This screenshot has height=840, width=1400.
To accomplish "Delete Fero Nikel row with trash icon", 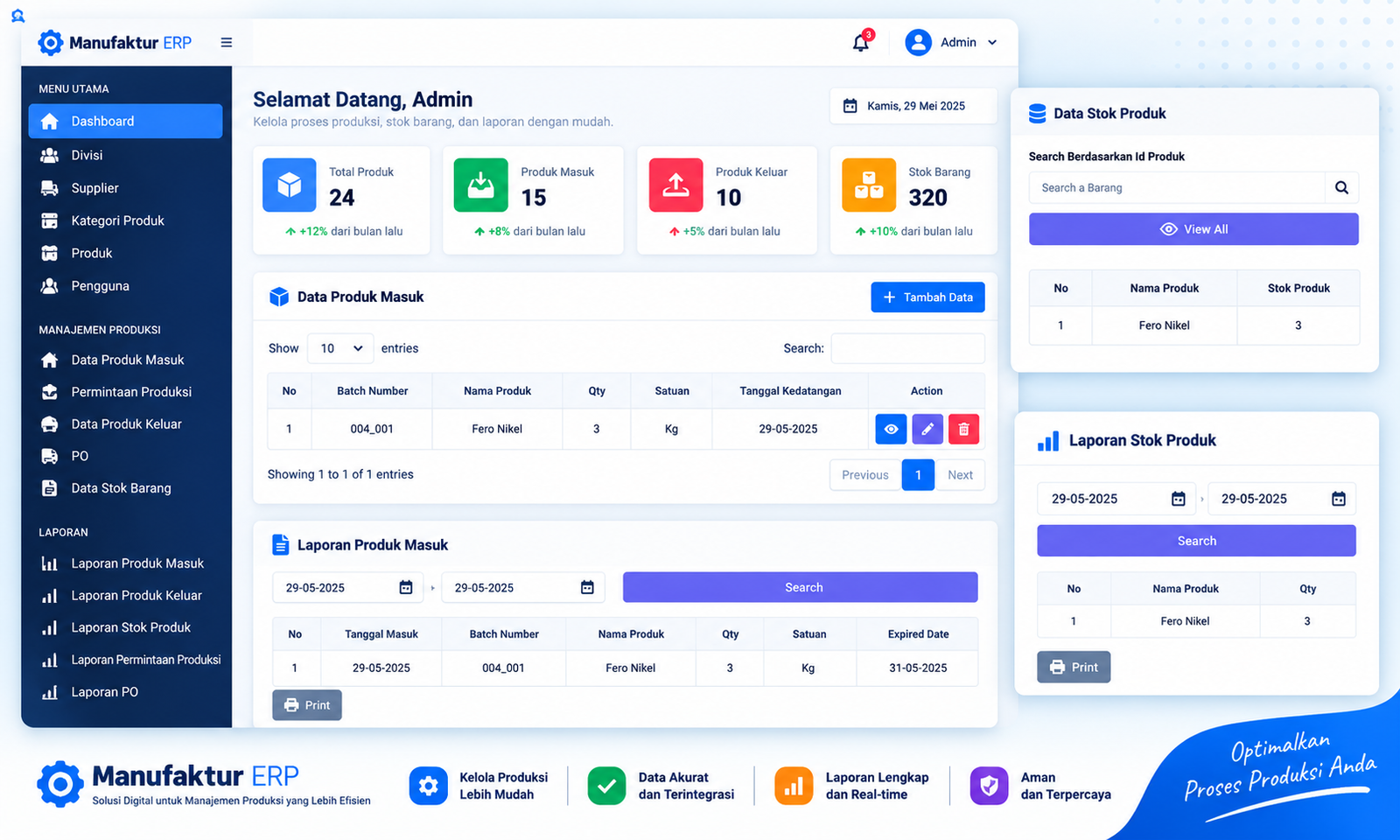I will point(963,429).
